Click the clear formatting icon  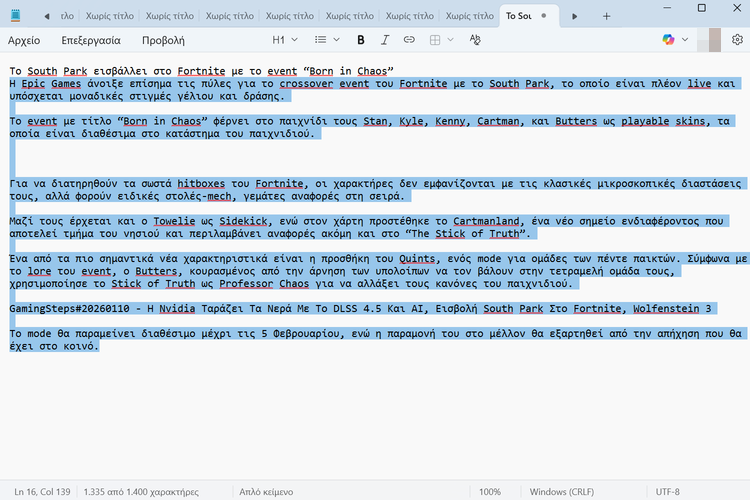(x=475, y=40)
